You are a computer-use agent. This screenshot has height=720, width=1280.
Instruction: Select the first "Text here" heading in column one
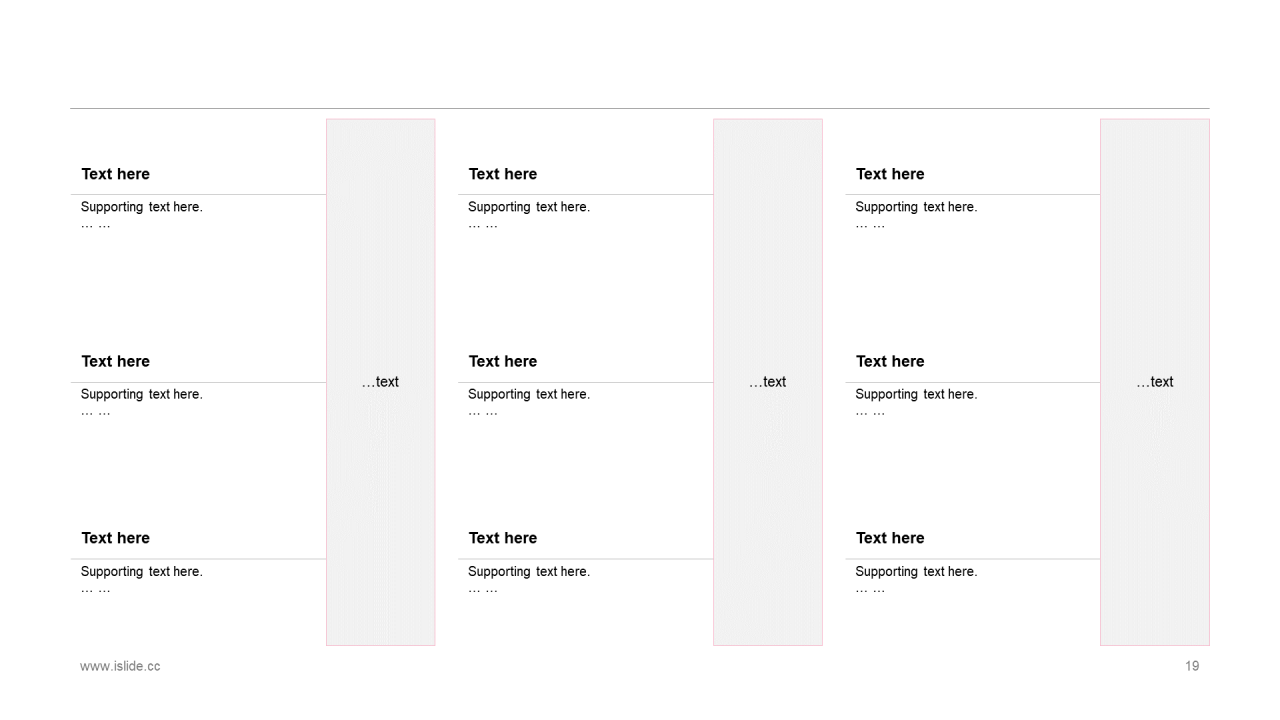[x=116, y=174]
